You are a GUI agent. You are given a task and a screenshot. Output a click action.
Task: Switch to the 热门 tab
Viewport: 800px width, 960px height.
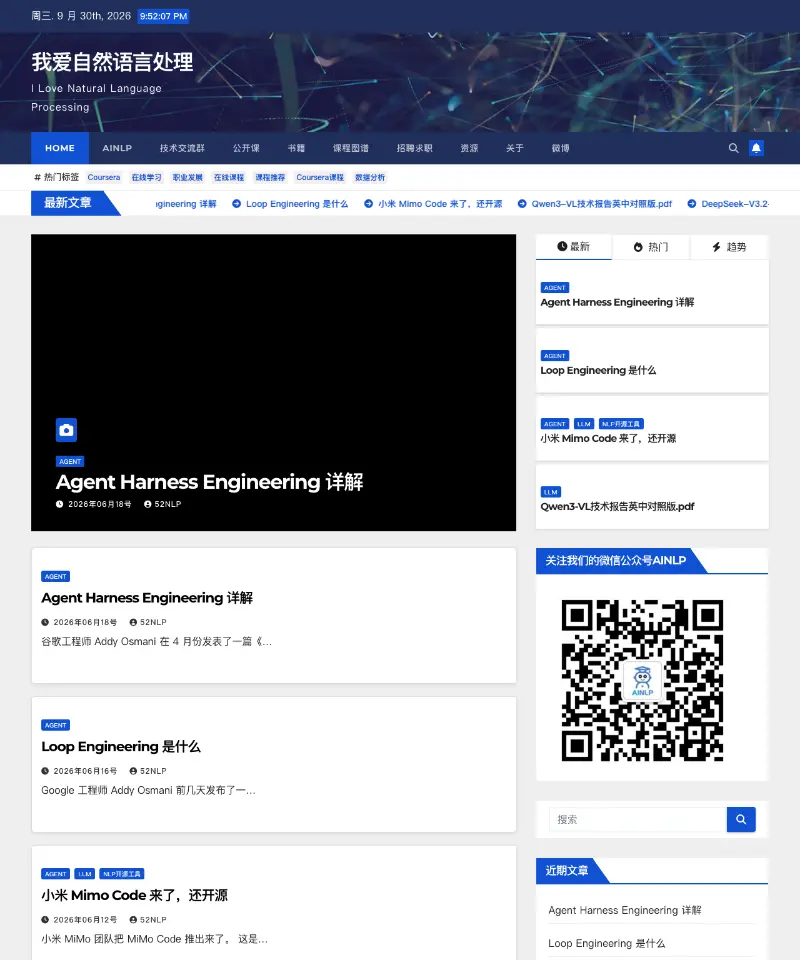coord(651,247)
